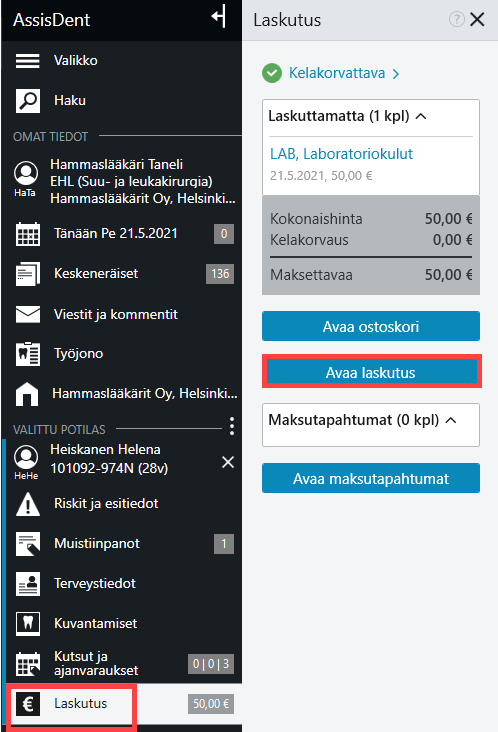The width and height of the screenshot is (498, 732).
Task: Open the Riskit ja esitiedot warning icon
Action: (28, 504)
